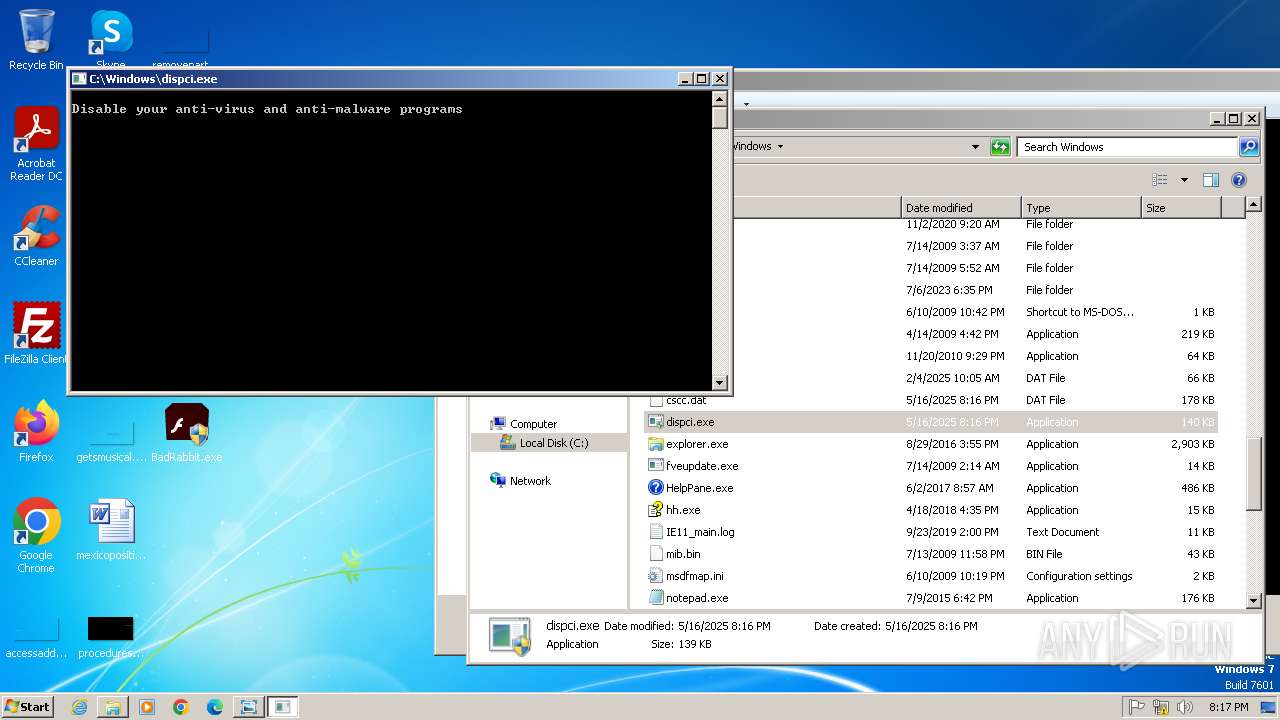
Task: Select the procedures desktop file
Action: [x=111, y=635]
